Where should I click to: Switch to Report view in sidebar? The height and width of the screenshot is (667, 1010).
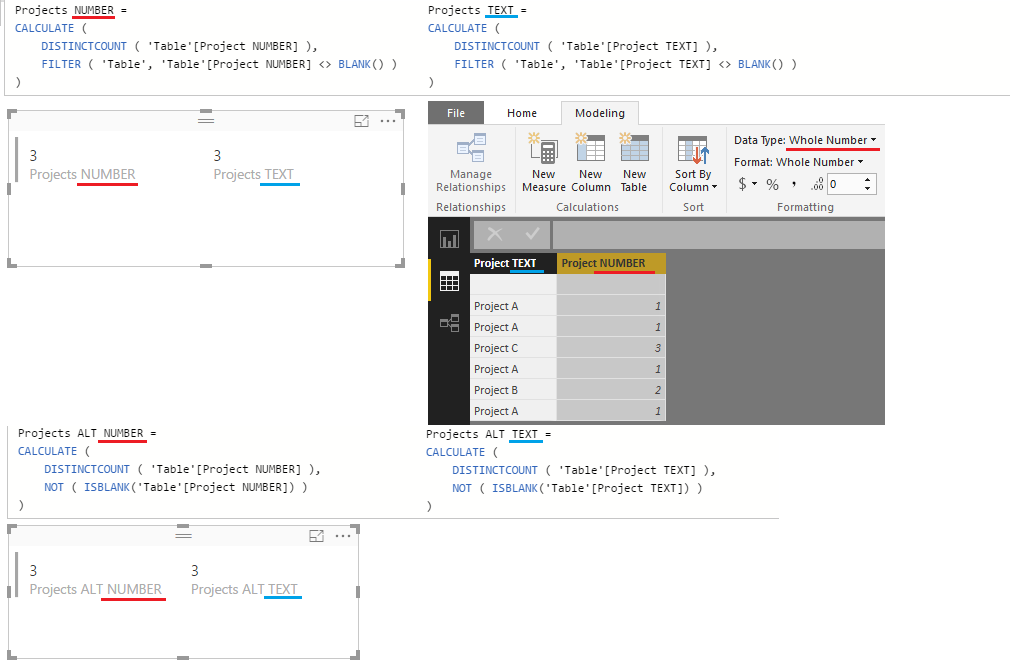pos(450,239)
